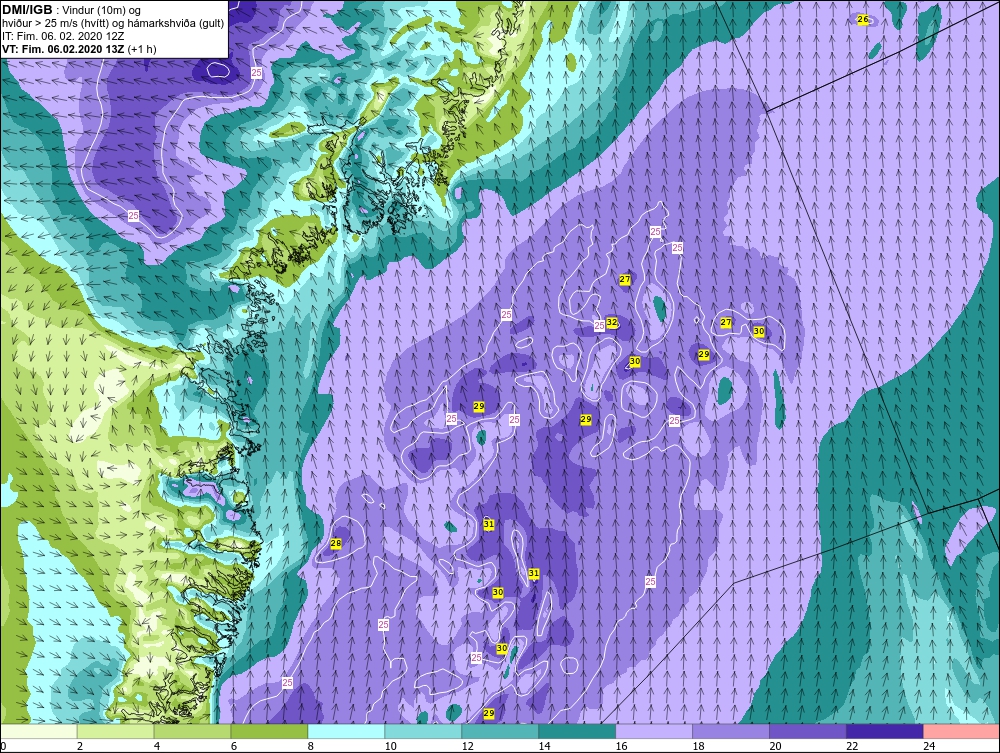Click the legend scale value 4

[157, 746]
